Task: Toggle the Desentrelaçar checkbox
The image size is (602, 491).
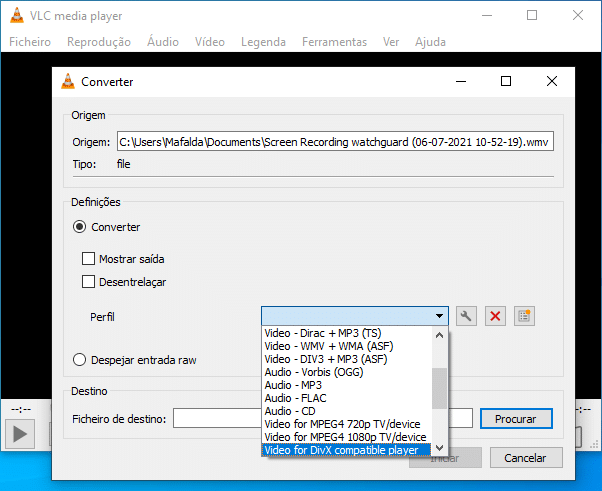Action: click(x=88, y=282)
